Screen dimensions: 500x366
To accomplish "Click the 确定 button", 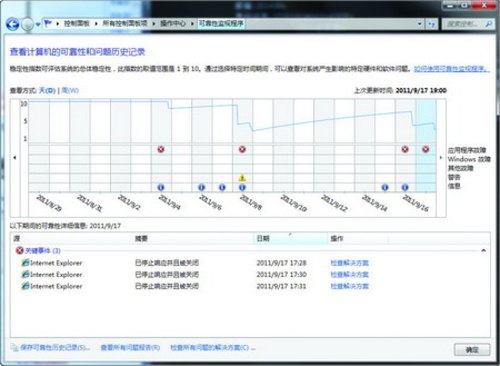I will tap(472, 350).
